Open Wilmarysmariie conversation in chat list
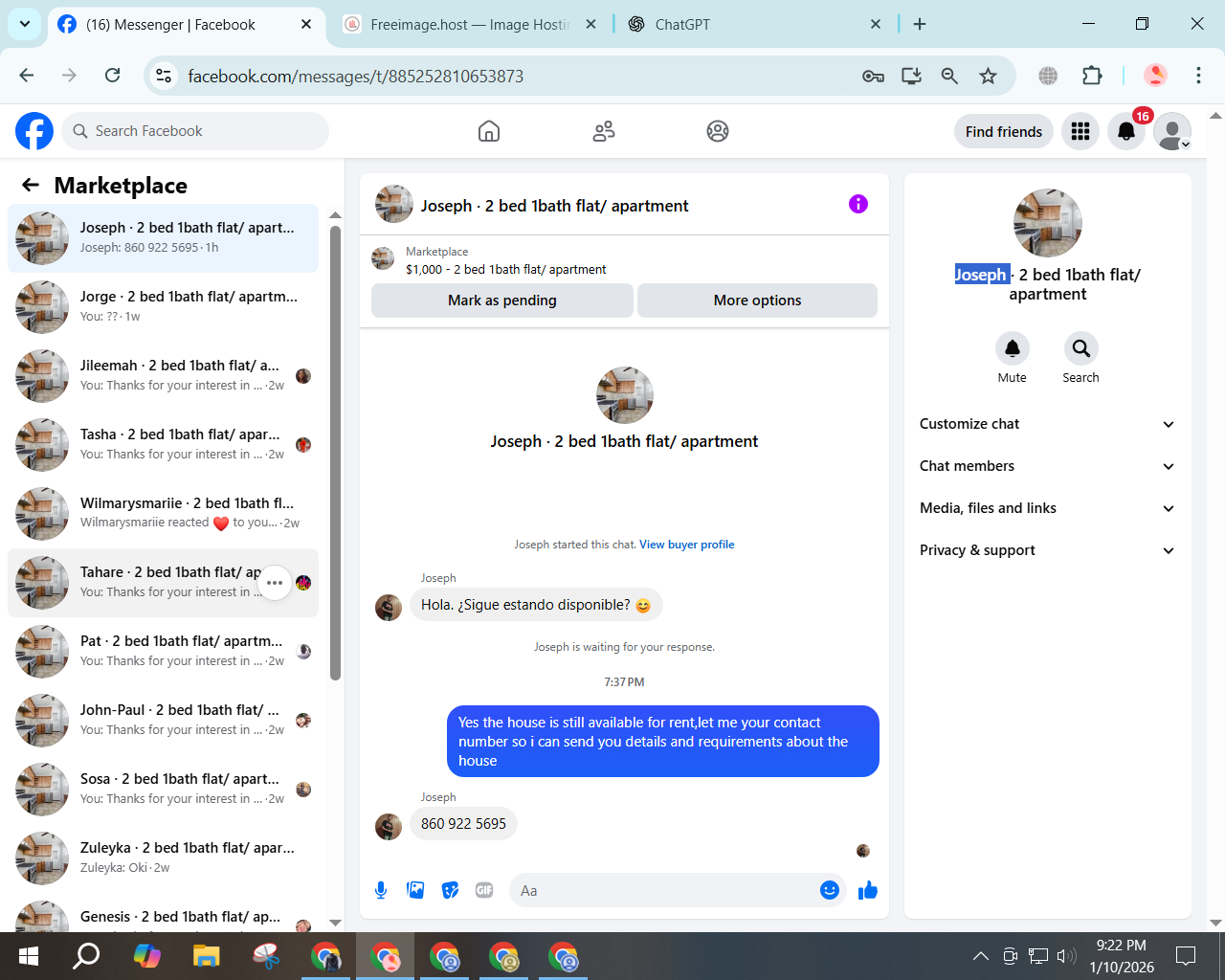Screen dimensions: 1225x980 tap(163, 513)
